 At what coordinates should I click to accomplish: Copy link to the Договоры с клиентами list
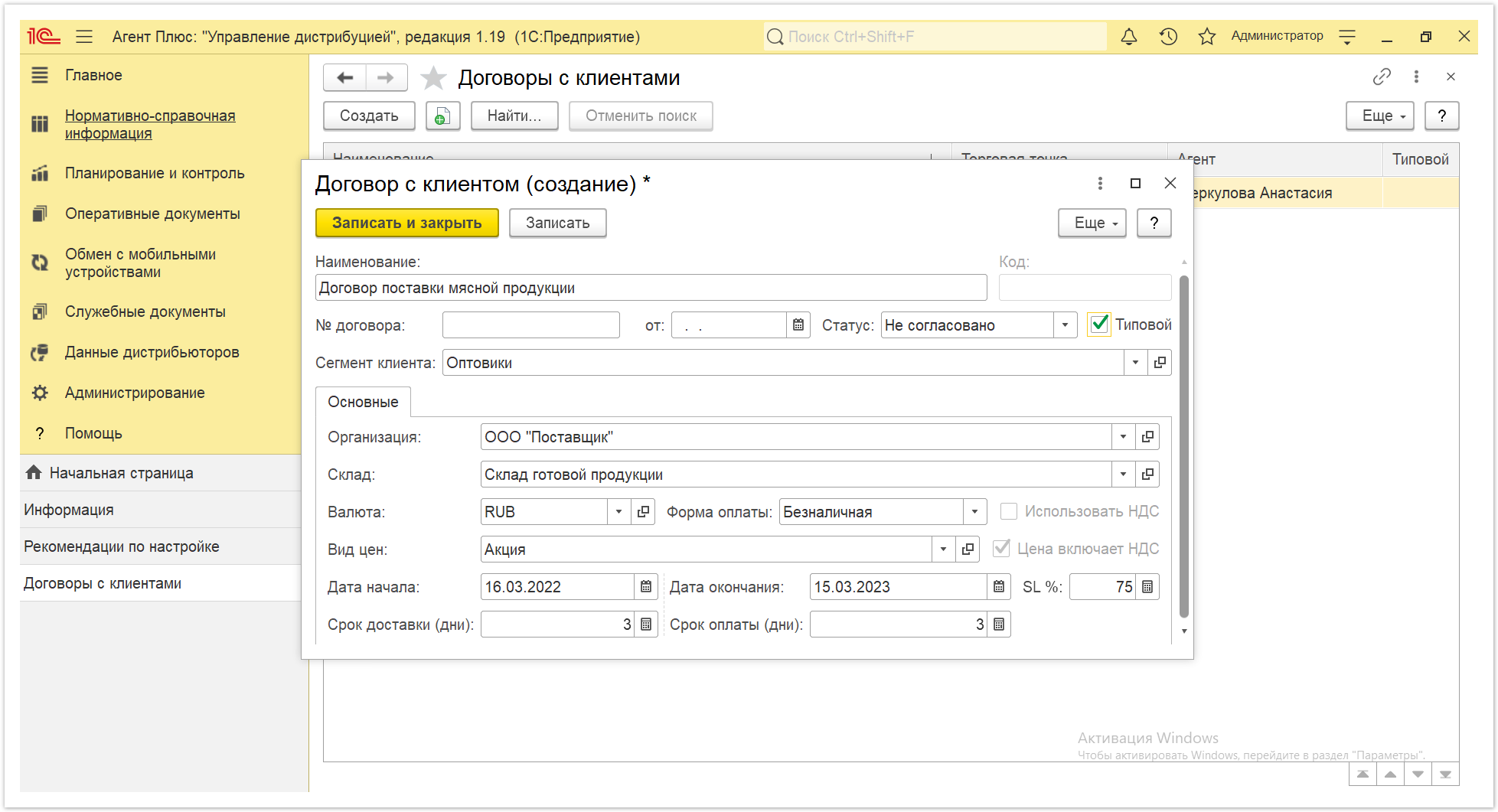click(x=1382, y=77)
